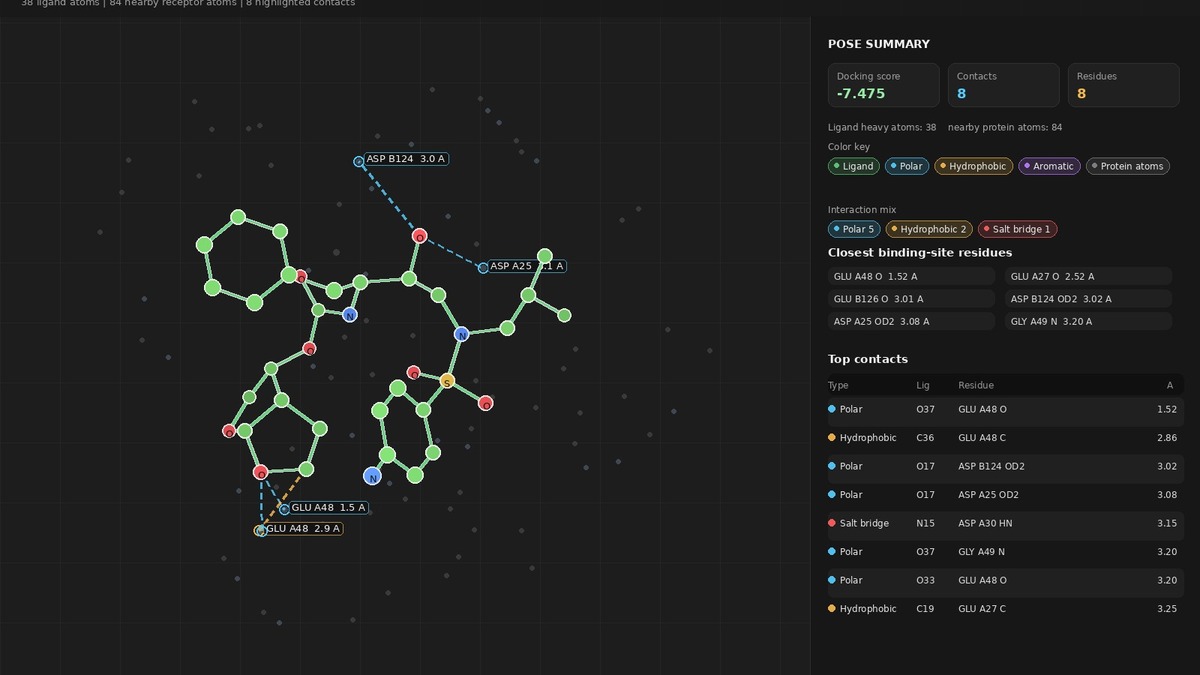Click the ASP B124 3.0 A contact label
1200x675 pixels.
point(406,159)
